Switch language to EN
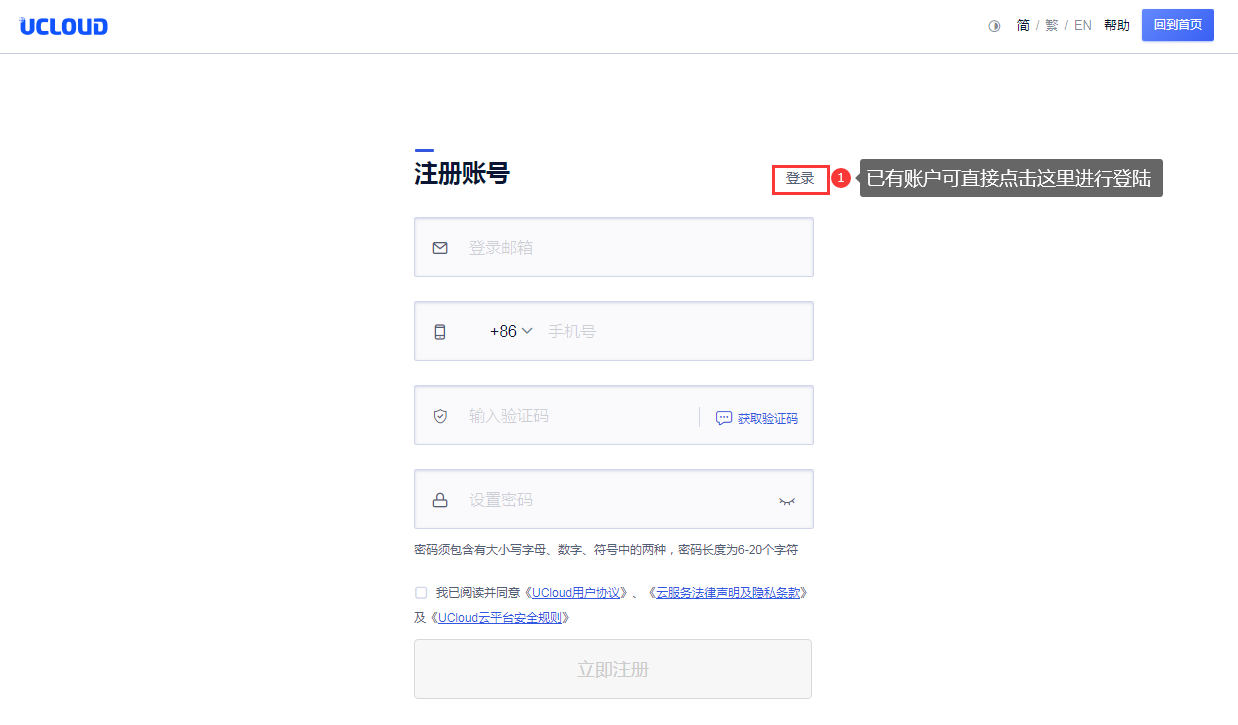 click(x=1083, y=26)
